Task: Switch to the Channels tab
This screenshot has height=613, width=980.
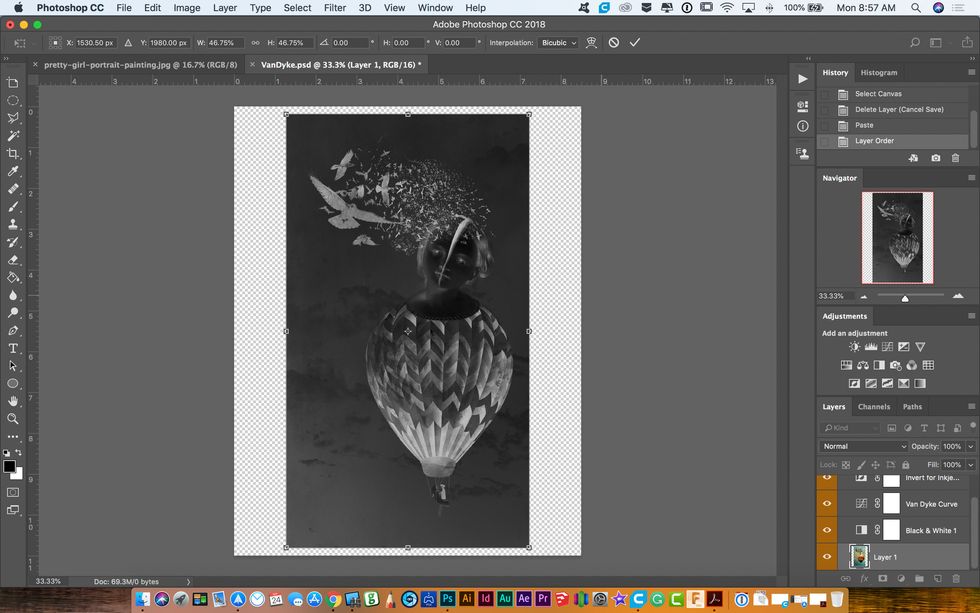Action: [x=873, y=407]
